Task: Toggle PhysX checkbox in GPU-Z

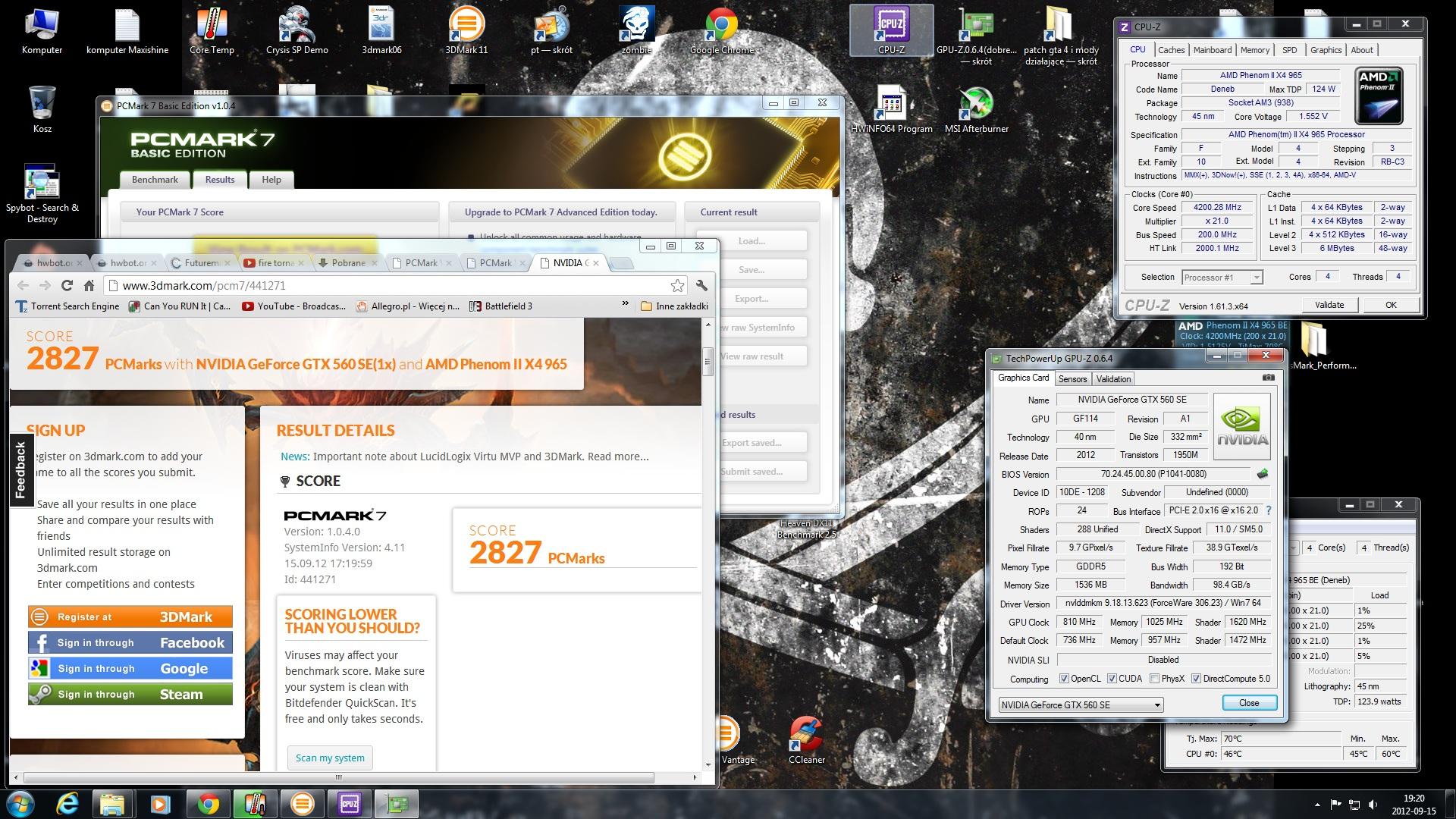Action: pyautogui.click(x=1154, y=679)
